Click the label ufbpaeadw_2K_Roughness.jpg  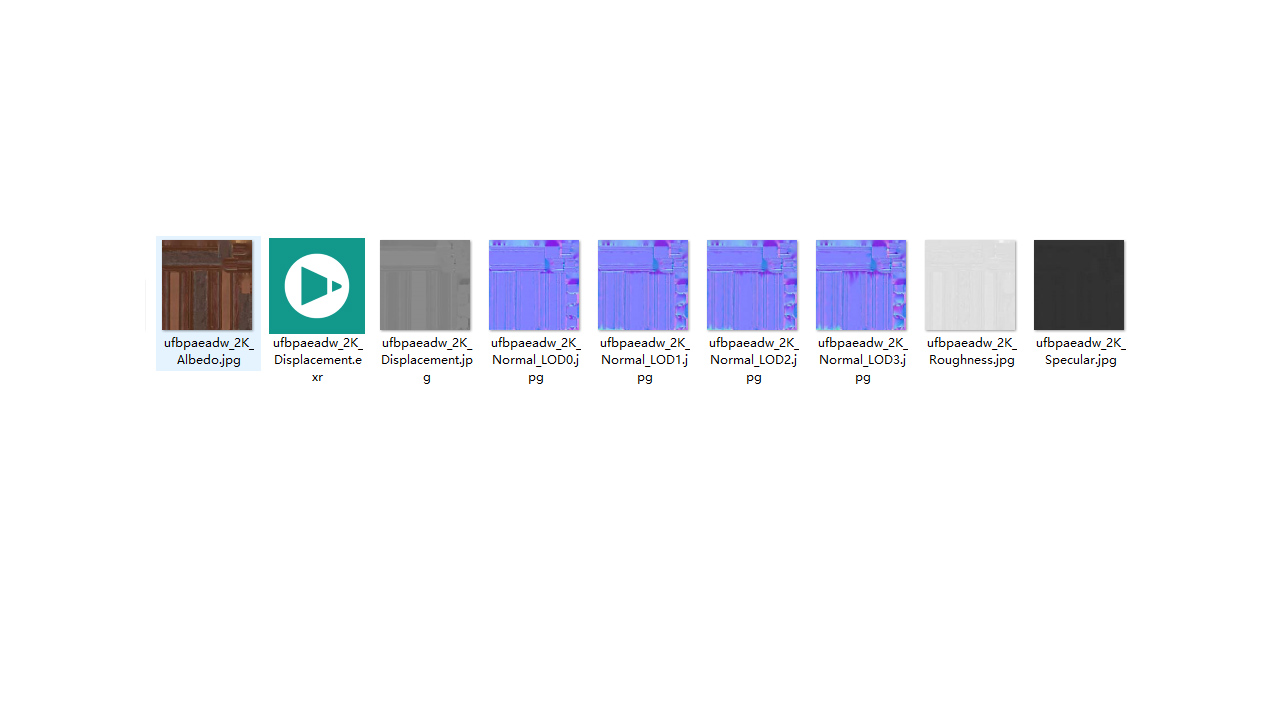972,351
